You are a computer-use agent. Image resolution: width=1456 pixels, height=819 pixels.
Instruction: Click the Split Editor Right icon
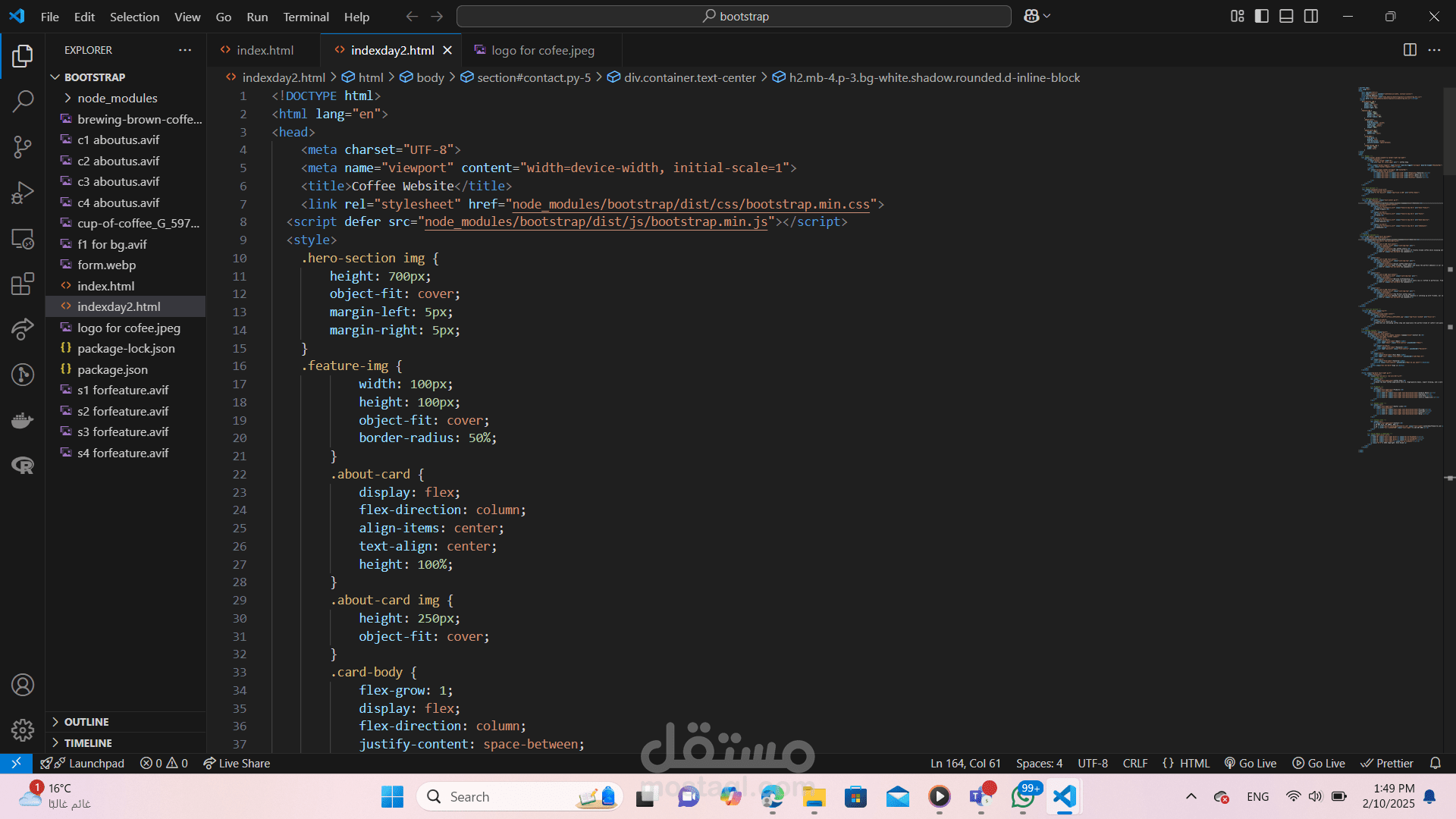1410,50
